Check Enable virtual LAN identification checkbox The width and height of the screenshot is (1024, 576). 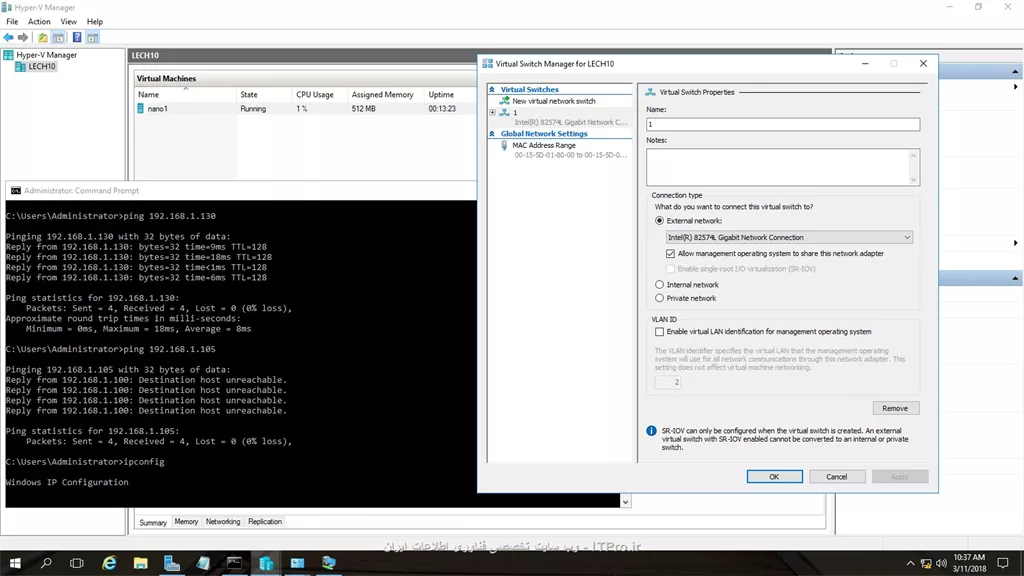[660, 332]
